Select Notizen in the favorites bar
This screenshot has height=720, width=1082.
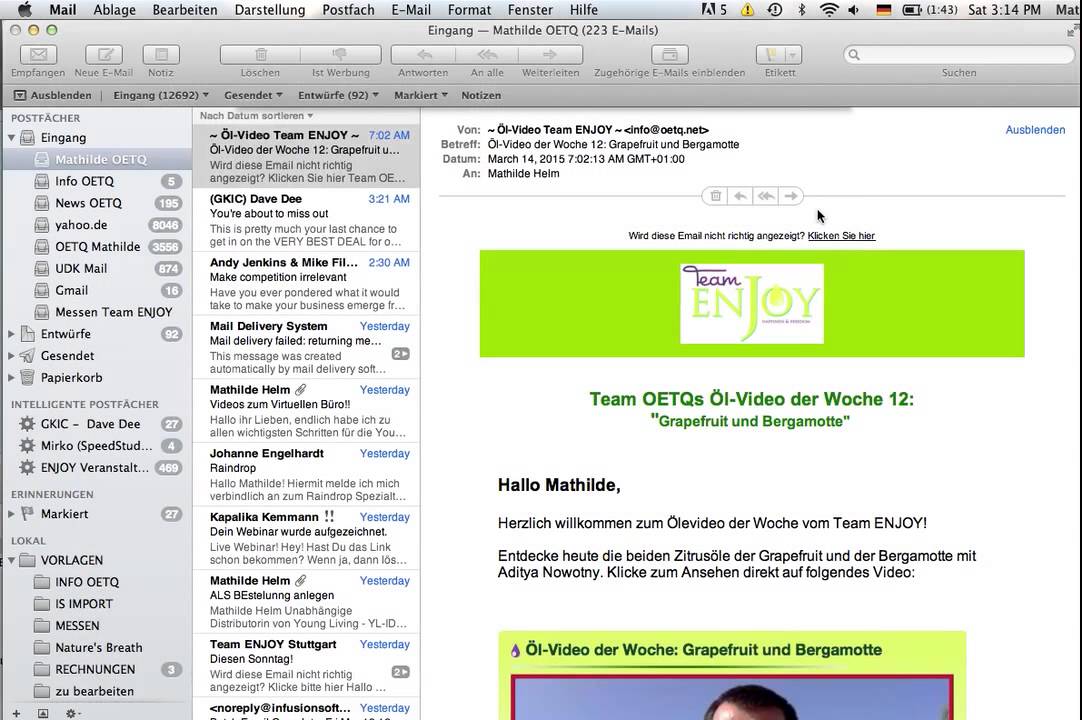tap(481, 95)
